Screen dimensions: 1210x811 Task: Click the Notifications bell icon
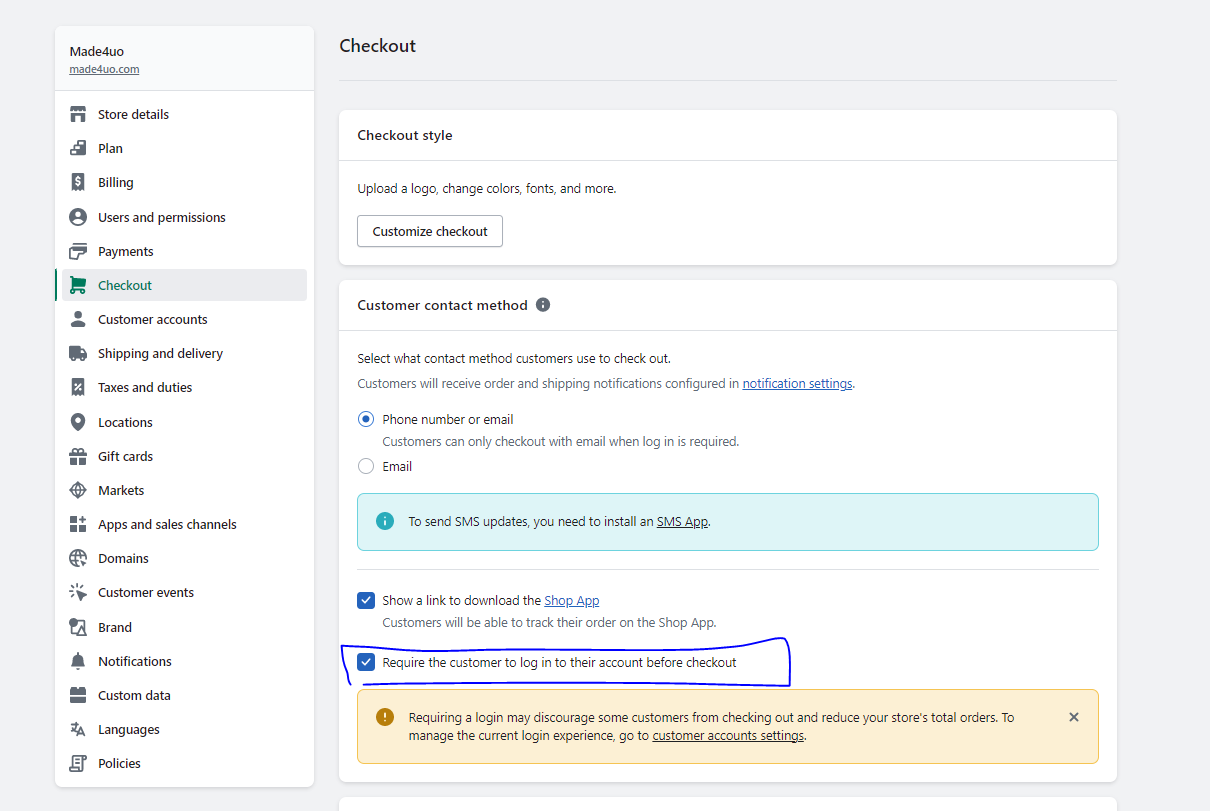coord(78,661)
